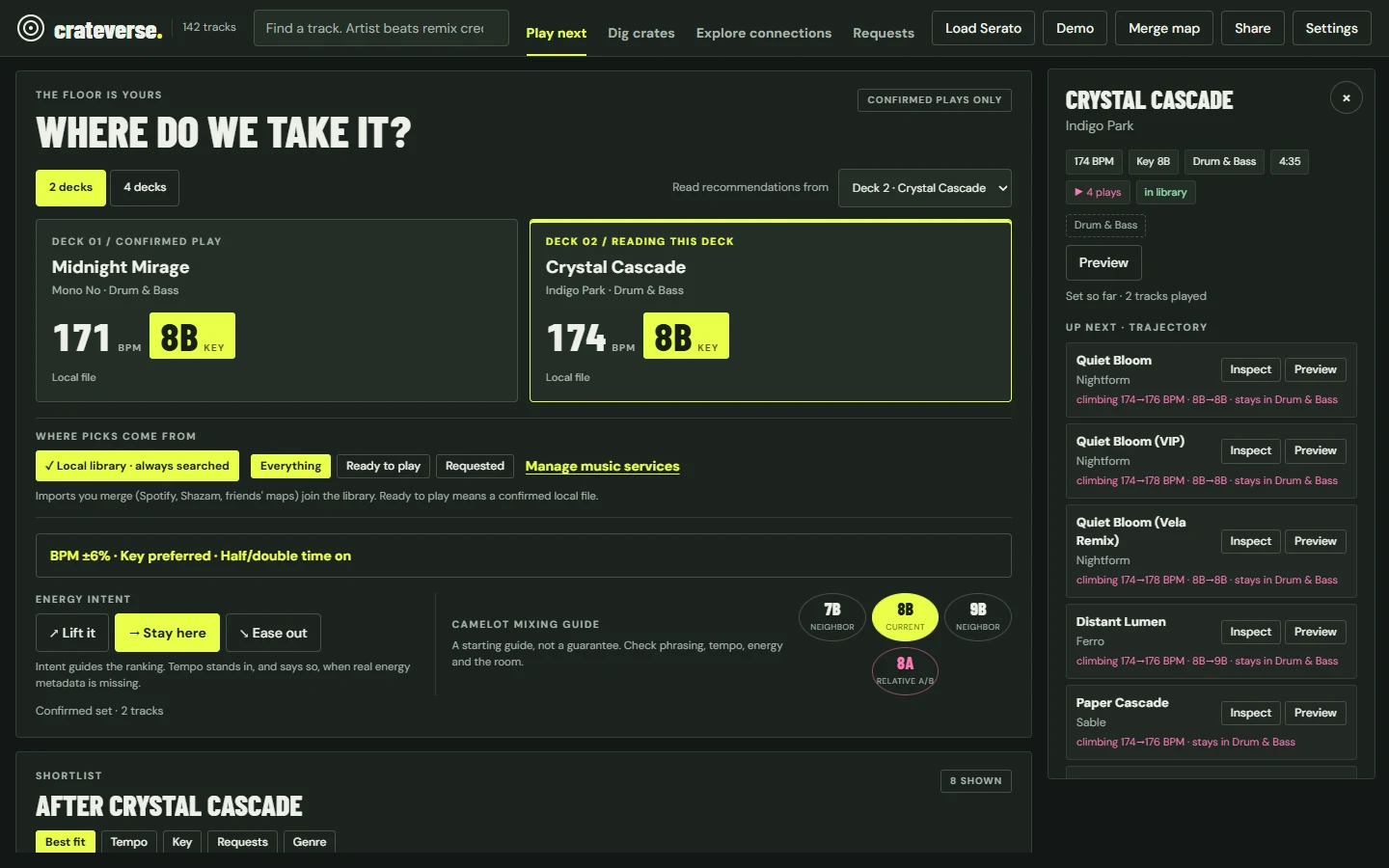Open Manage music services link
Screen dimensions: 1389x868
click(x=602, y=466)
